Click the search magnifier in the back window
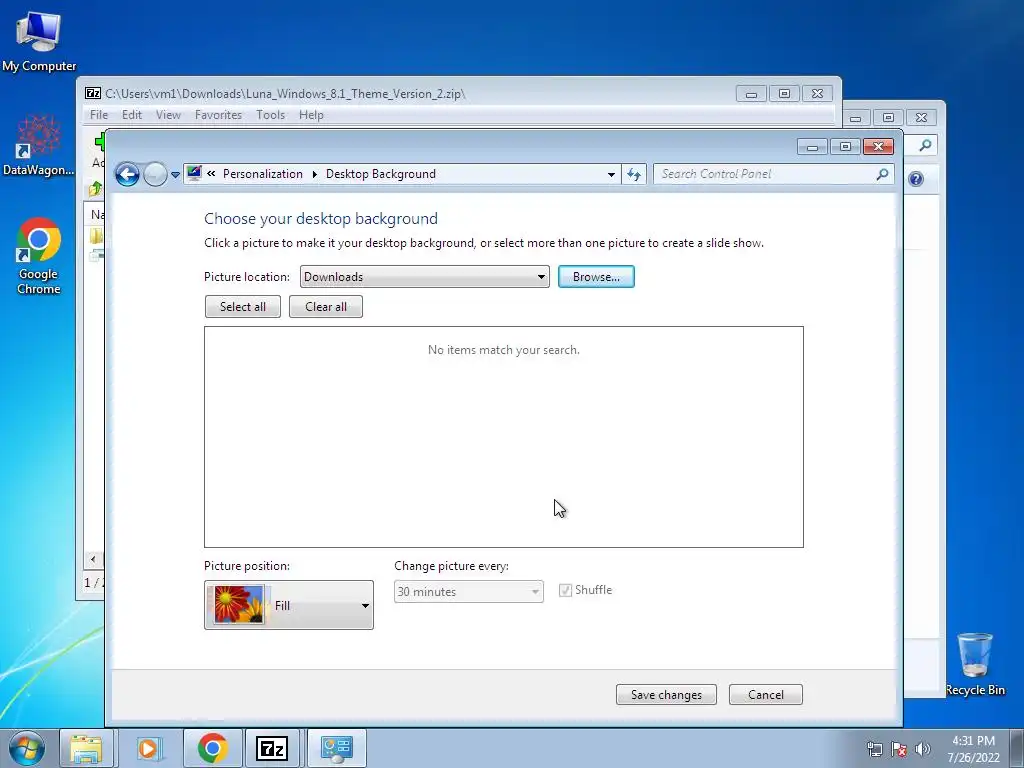 pyautogui.click(x=925, y=145)
